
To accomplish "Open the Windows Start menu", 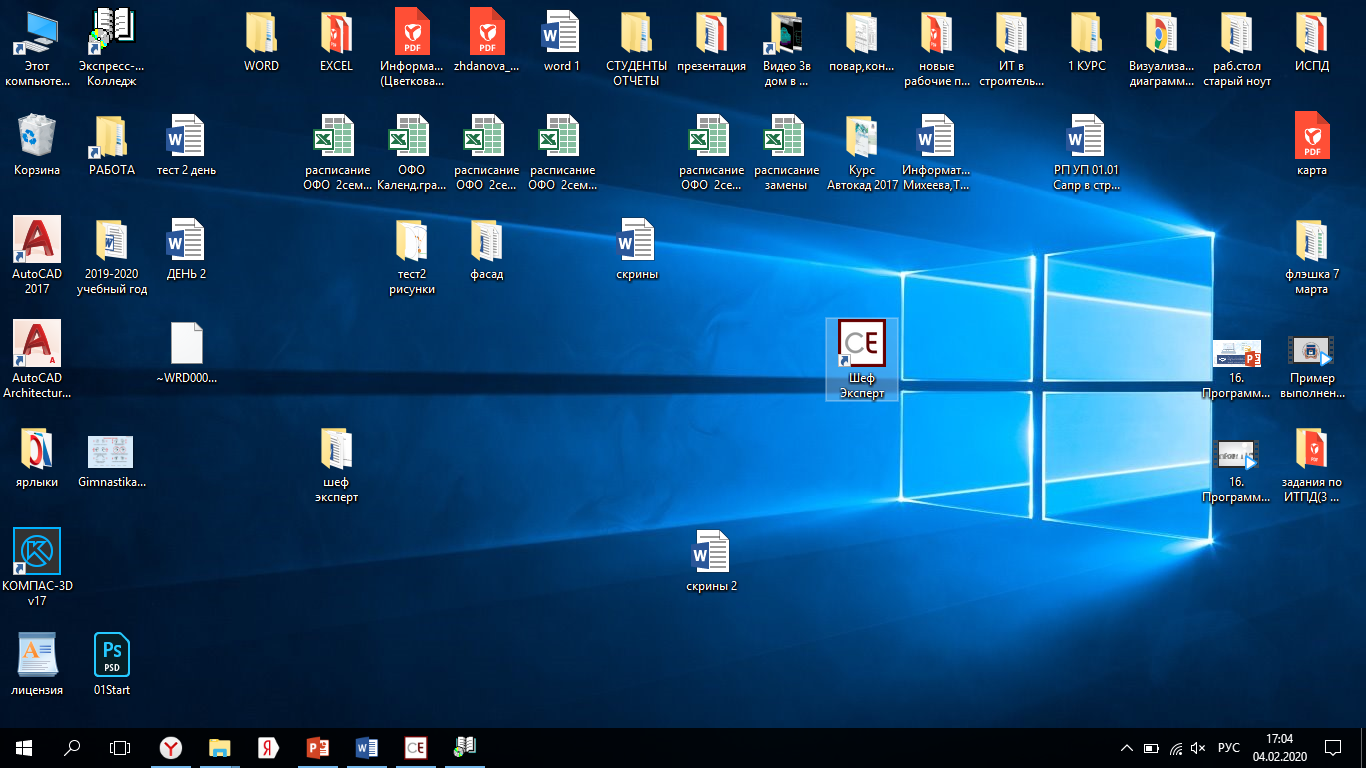I will click(x=24, y=748).
